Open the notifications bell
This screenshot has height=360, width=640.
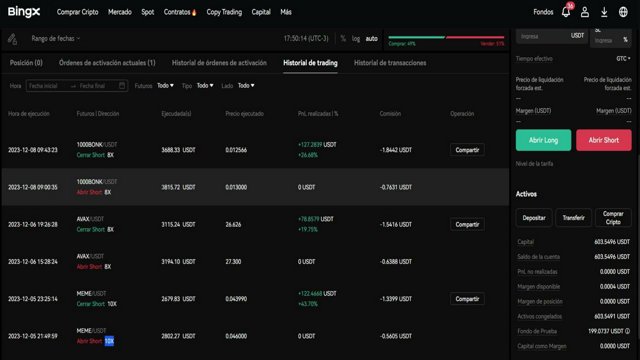(566, 12)
